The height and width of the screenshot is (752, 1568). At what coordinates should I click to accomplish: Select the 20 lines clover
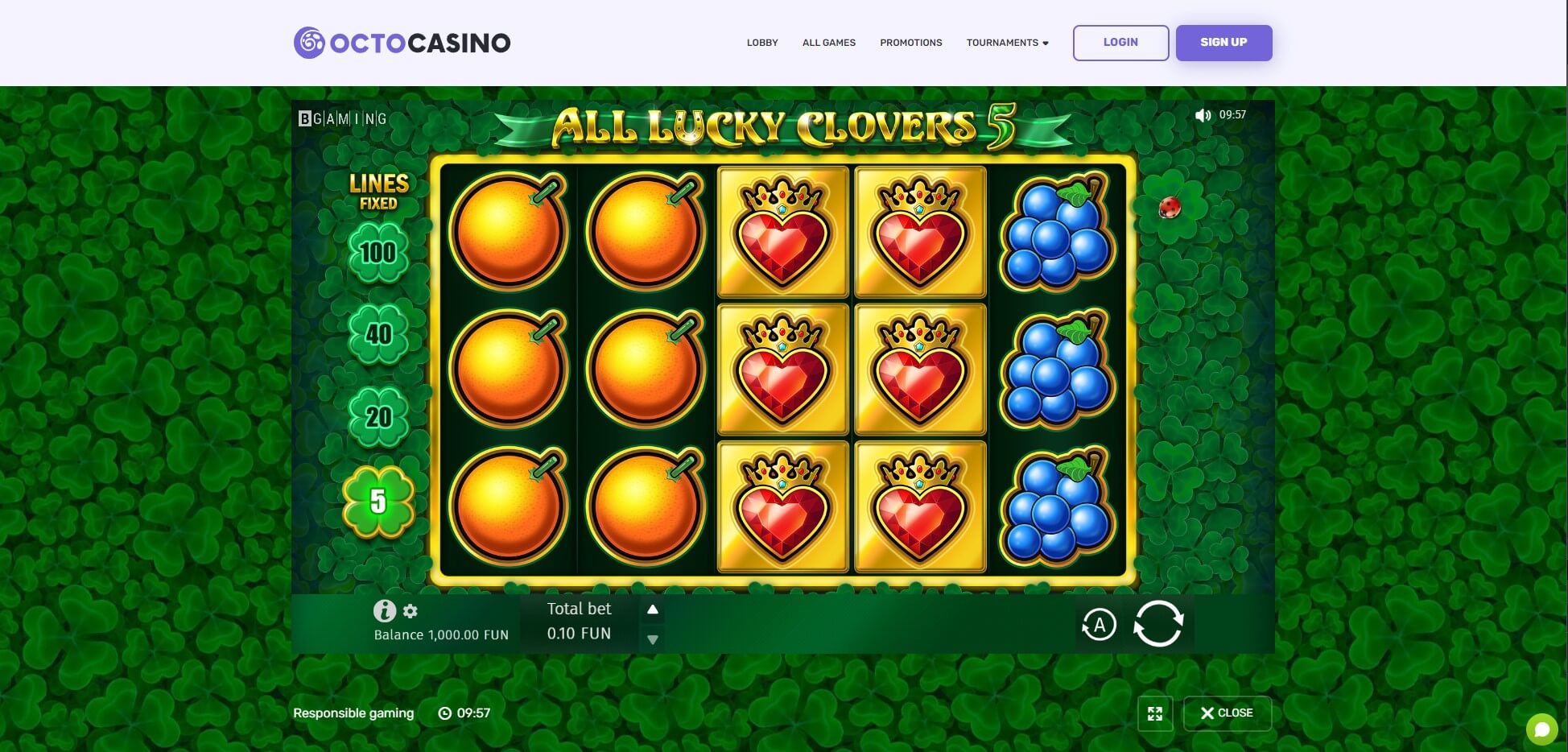378,417
